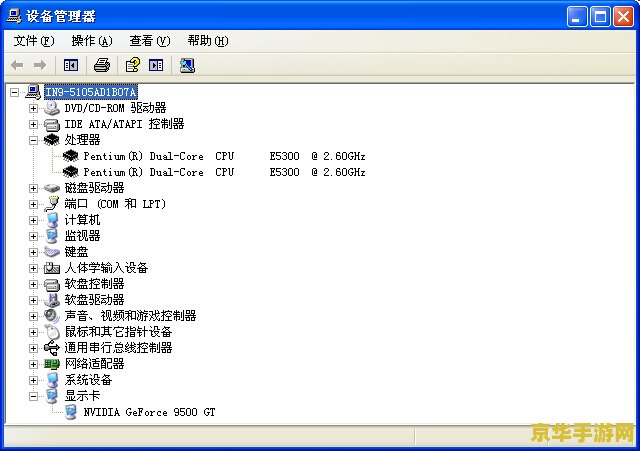Select the 磁盘驱动器 label
This screenshot has width=640, height=451.
pos(94,188)
